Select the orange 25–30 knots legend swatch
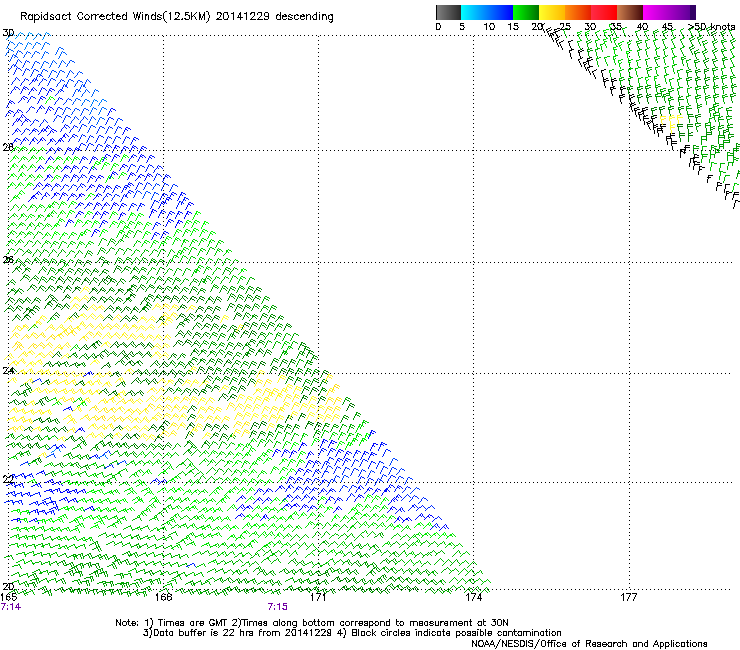Screen dimensions: 740x650 click(578, 12)
